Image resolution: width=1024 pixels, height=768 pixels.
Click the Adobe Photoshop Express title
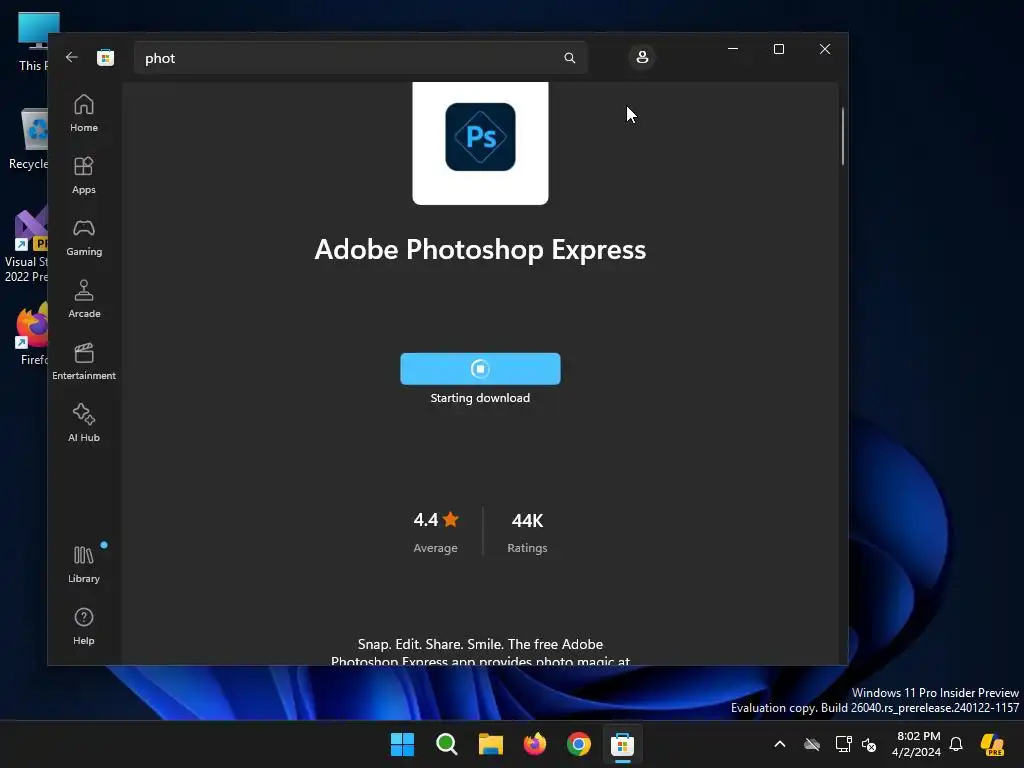(480, 249)
